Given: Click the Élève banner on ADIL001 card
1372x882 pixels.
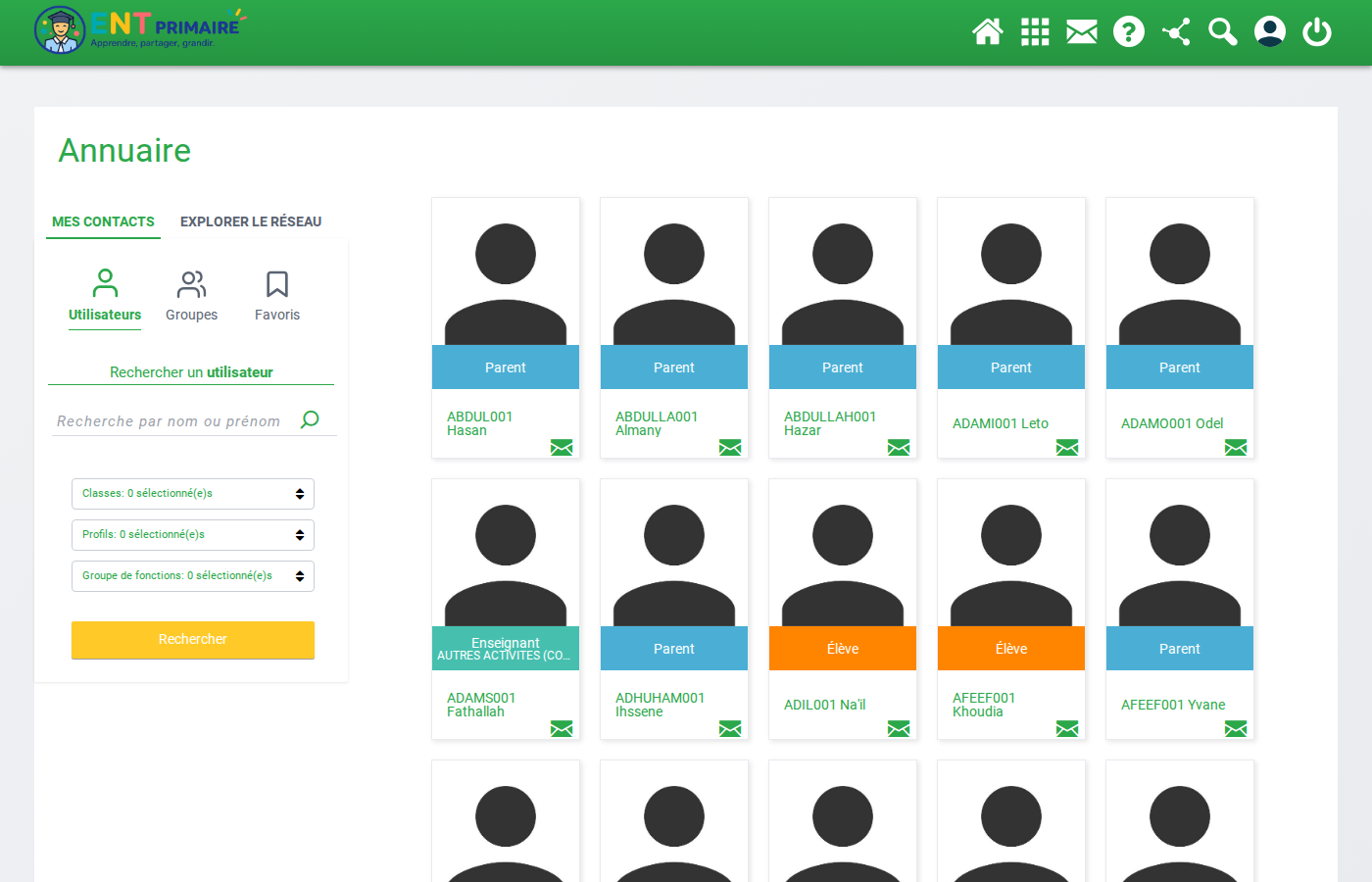Looking at the screenshot, I should point(843,649).
